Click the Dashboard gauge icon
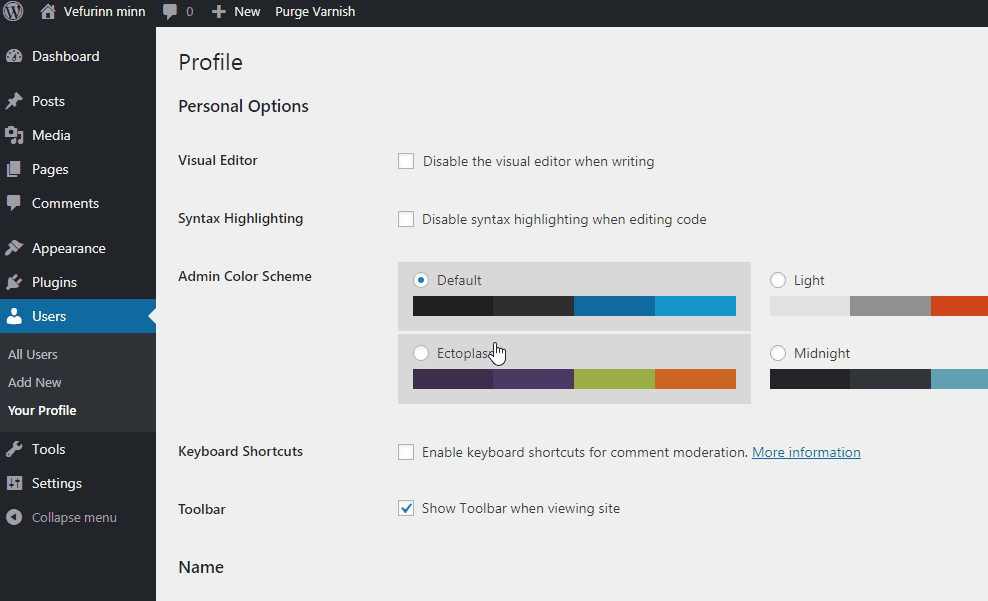Screen dimensions: 988x601 14,57
